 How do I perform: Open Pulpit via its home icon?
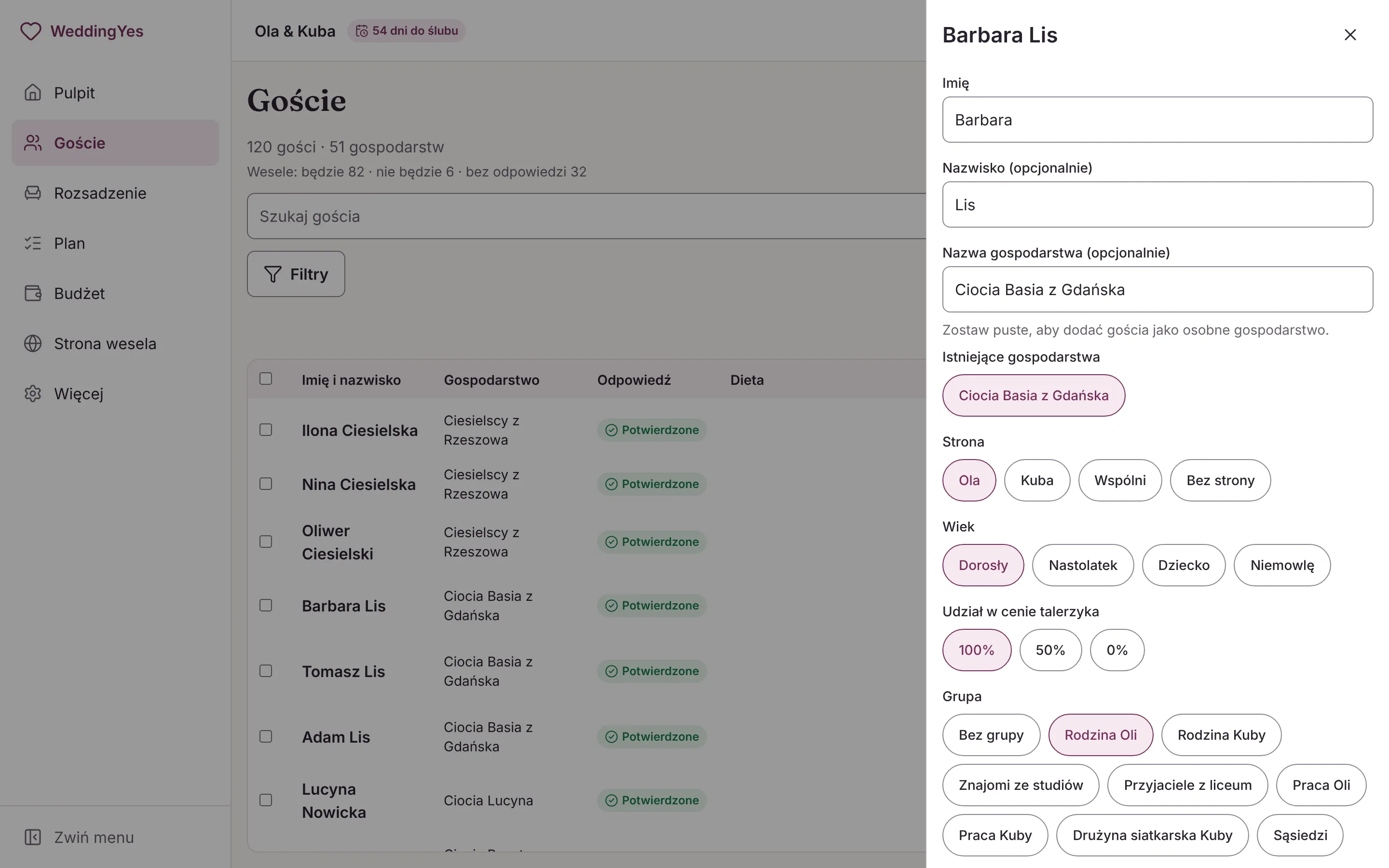(33, 93)
